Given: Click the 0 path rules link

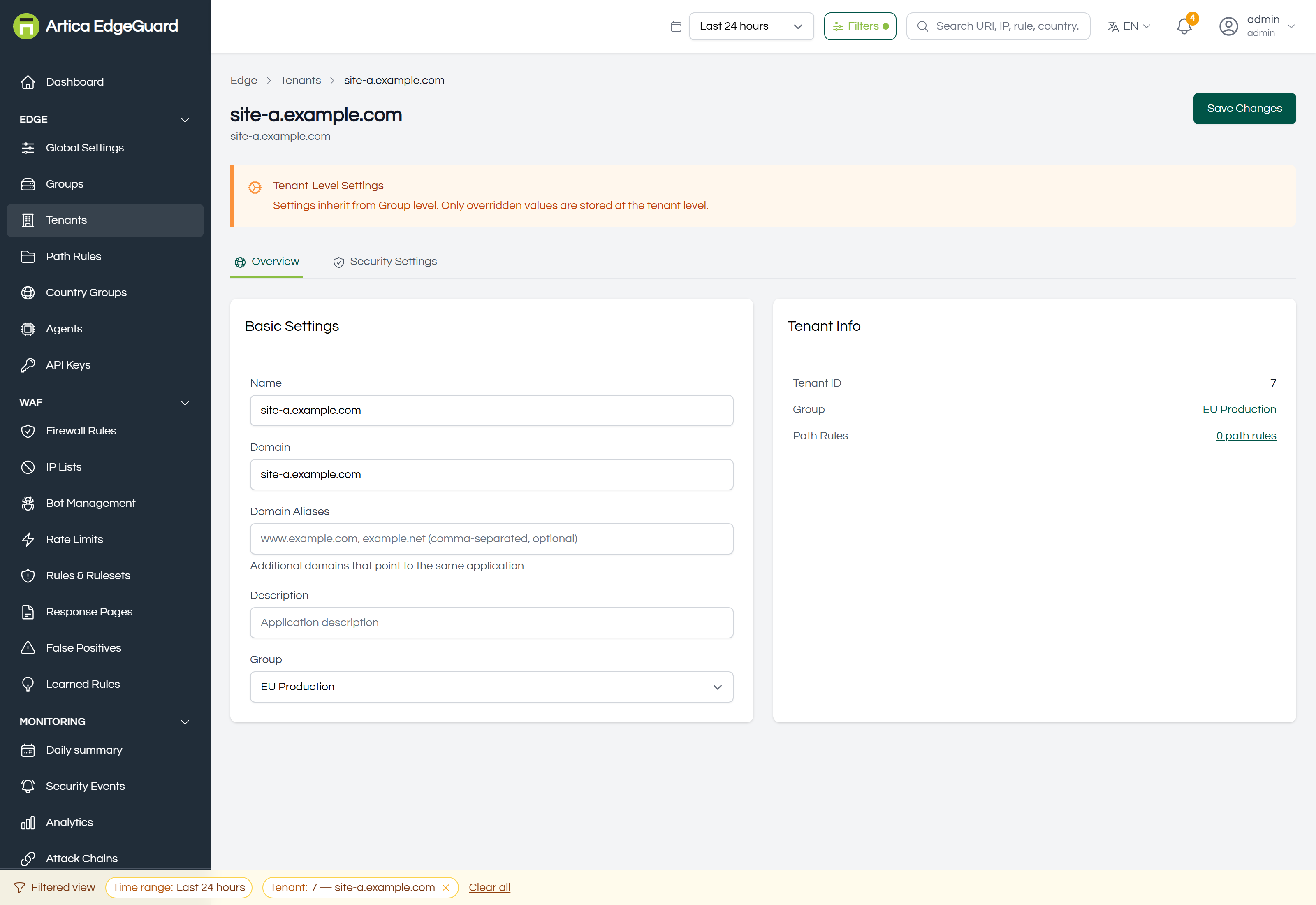Looking at the screenshot, I should click(x=1246, y=436).
